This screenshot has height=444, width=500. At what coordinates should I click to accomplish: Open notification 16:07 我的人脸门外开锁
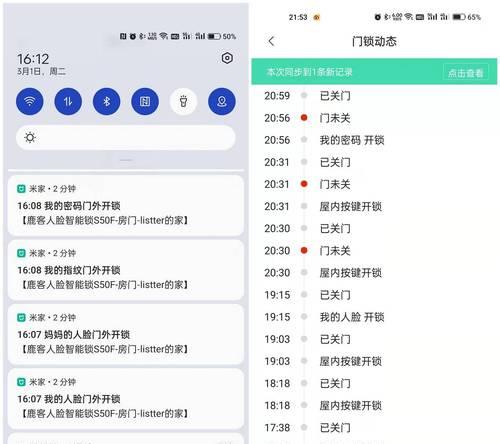pos(126,398)
